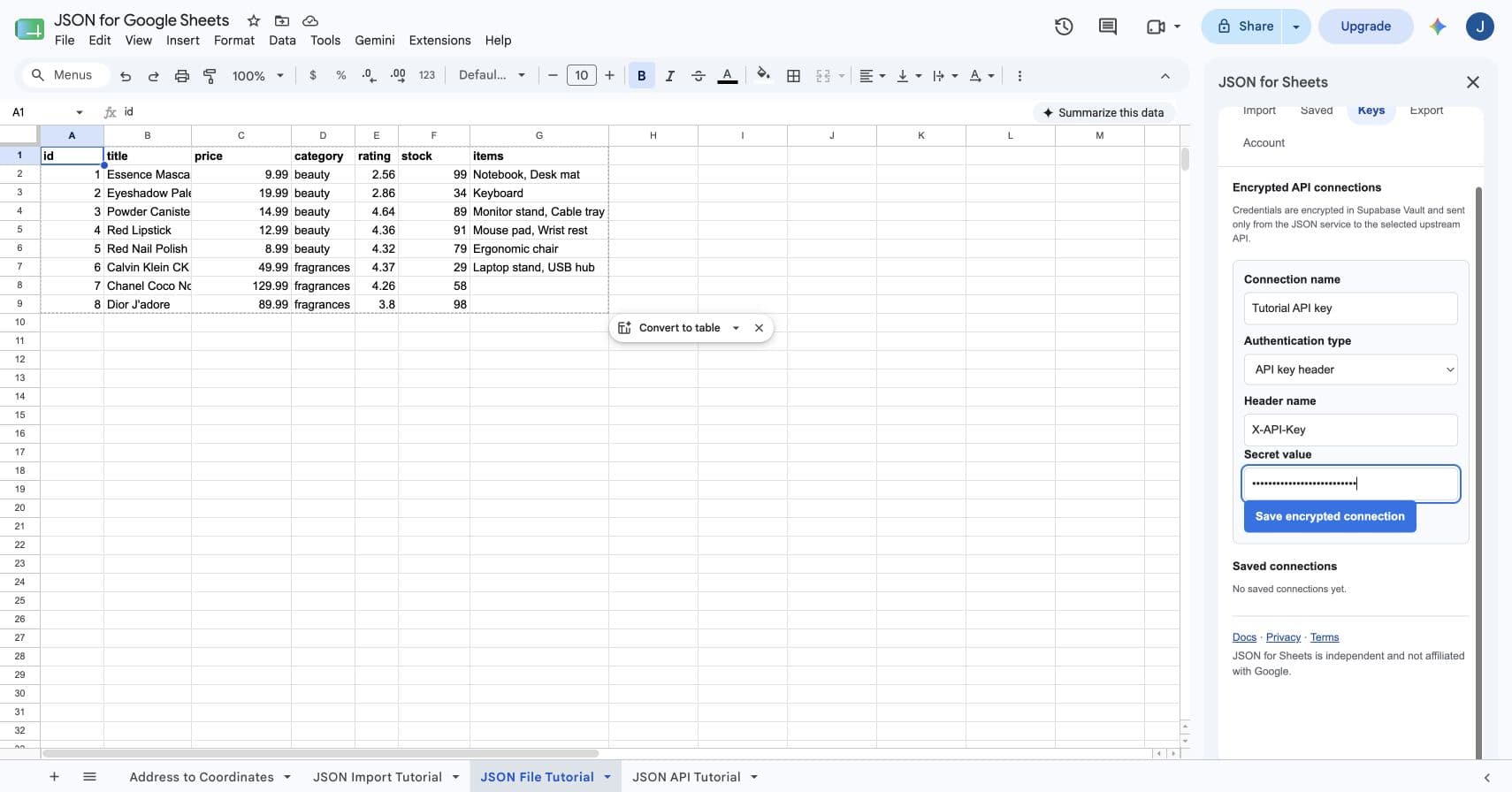Open borders tool icon
Screen dimensions: 1512x792
tap(793, 76)
